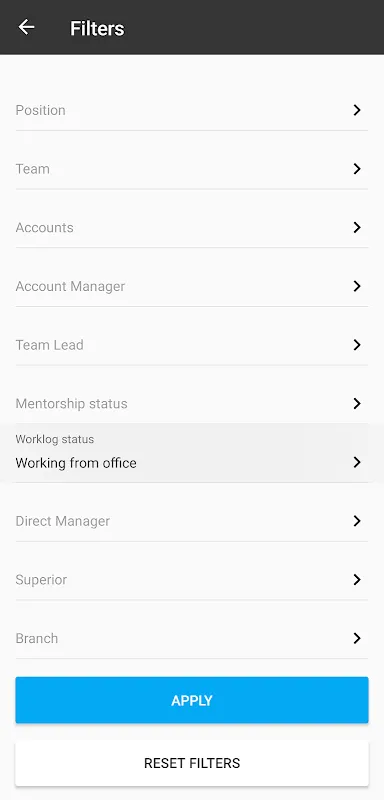Open the Position filter row
The height and width of the screenshot is (800, 384).
point(192,110)
